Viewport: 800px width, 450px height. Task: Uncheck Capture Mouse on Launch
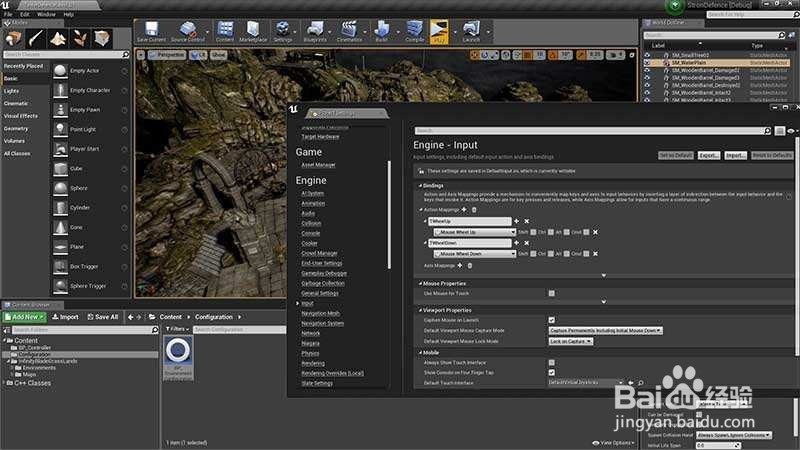tap(552, 320)
